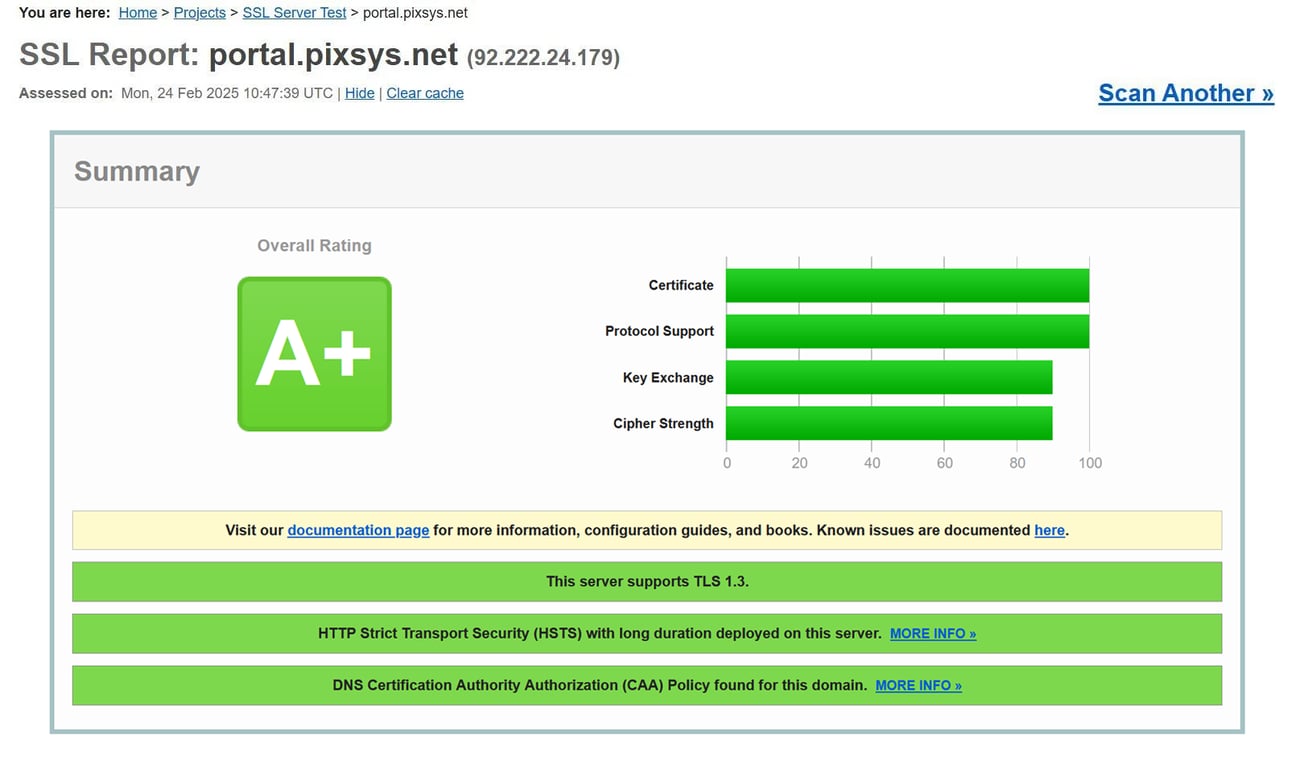Screen dimensions: 1300x764
Task: Click the 20 axis value
Action: [799, 463]
